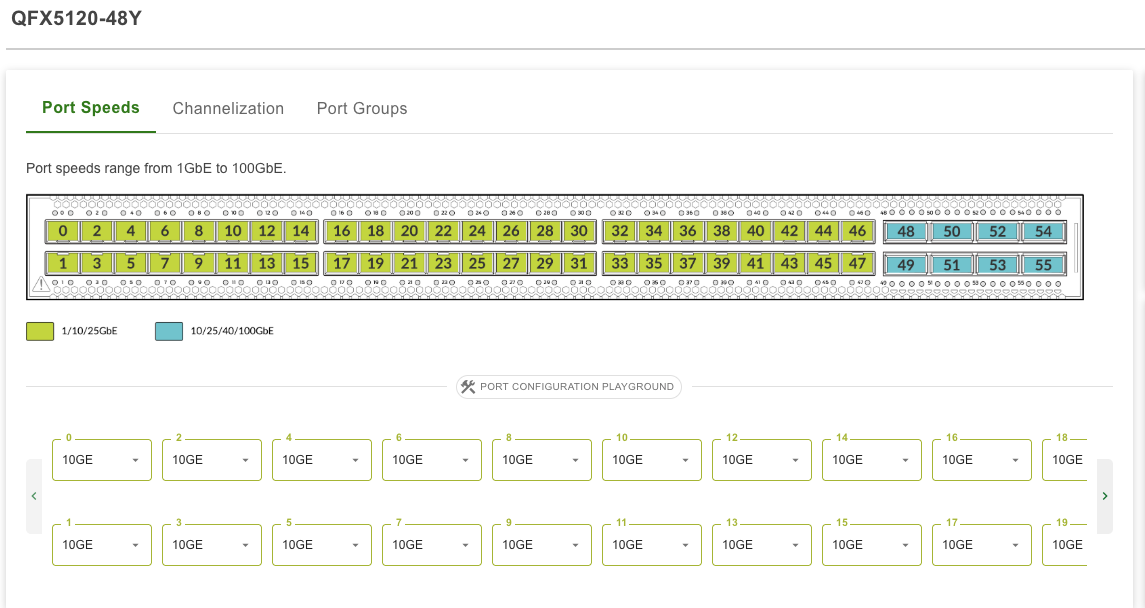Open the Channelization tab
The image size is (1145, 608).
(228, 108)
